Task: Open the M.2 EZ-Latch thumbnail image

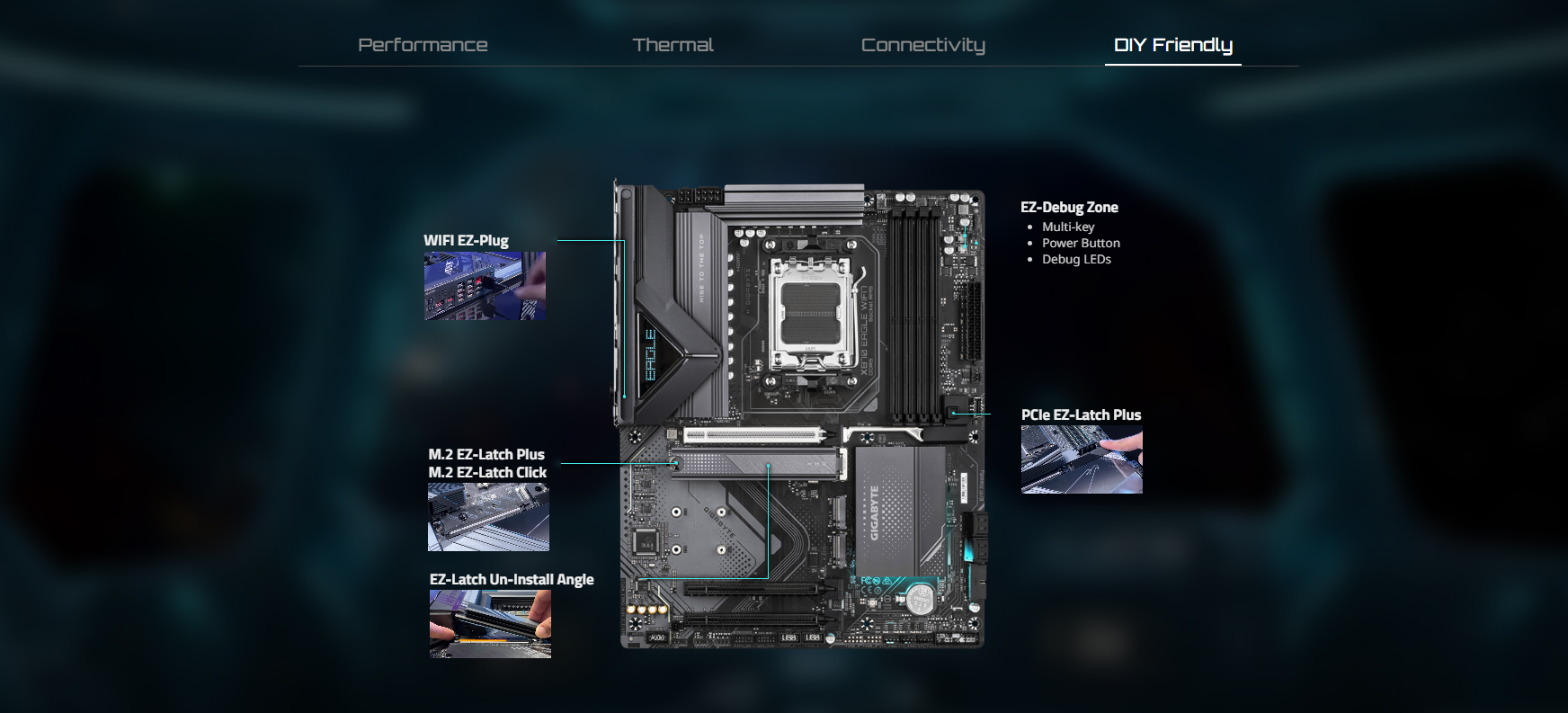Action: point(488,517)
